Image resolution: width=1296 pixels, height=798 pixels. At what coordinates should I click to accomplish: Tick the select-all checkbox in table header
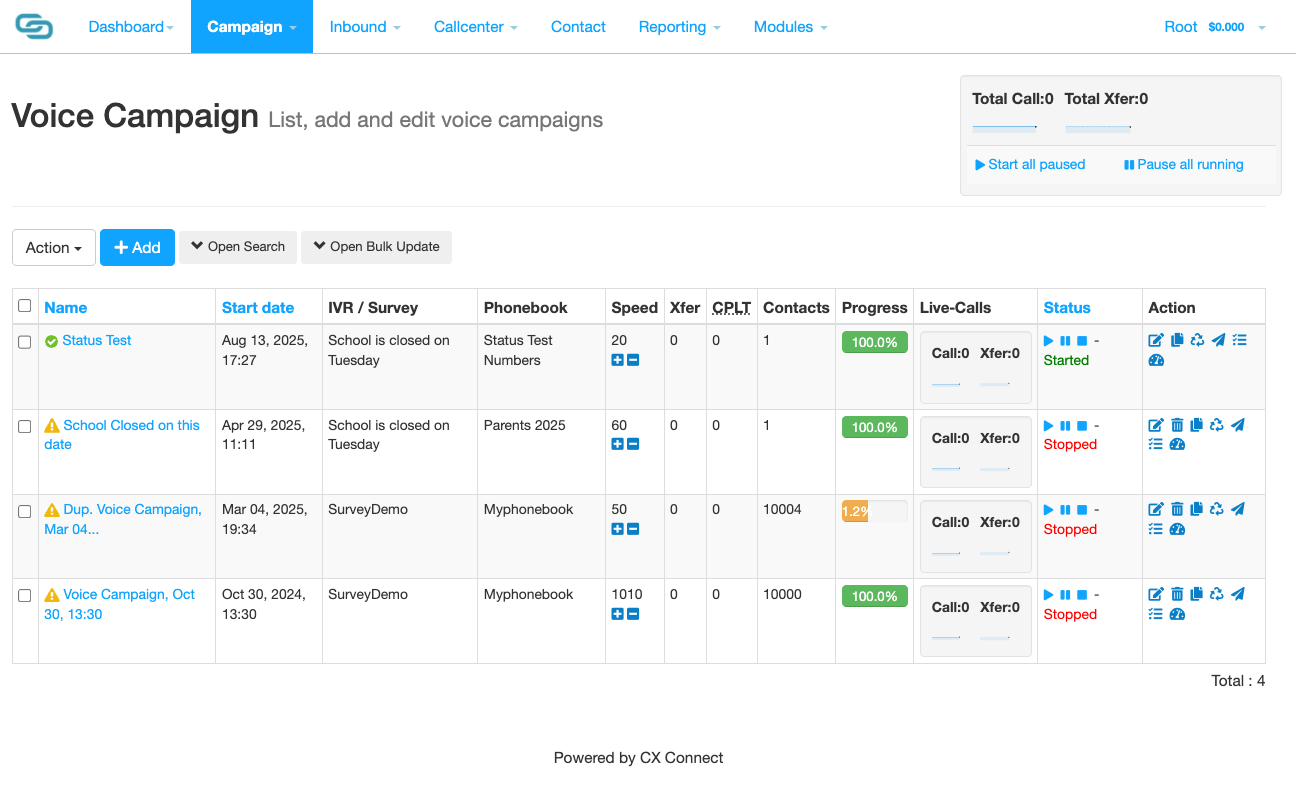point(25,306)
